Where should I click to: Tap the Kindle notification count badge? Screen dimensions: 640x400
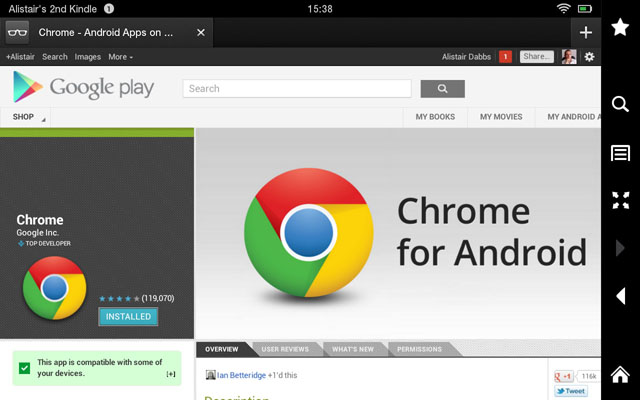(109, 9)
